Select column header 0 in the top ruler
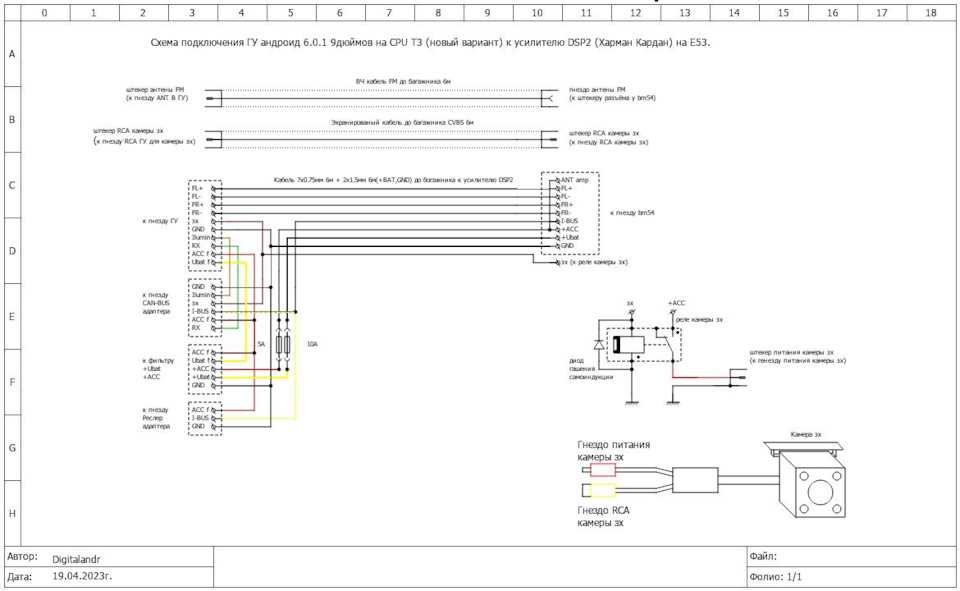Screen dimensions: 960x591 (44, 12)
